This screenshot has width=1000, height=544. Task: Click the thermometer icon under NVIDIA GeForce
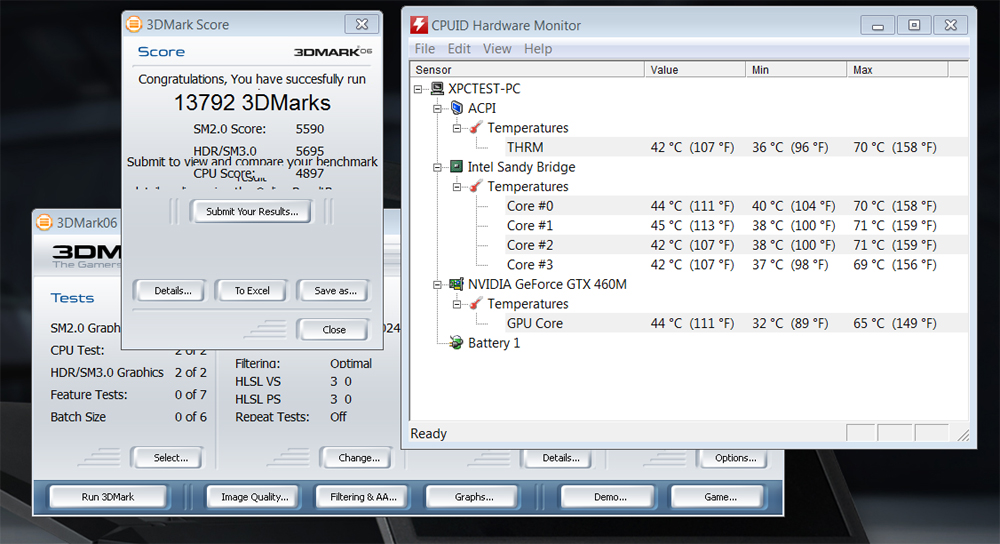476,304
